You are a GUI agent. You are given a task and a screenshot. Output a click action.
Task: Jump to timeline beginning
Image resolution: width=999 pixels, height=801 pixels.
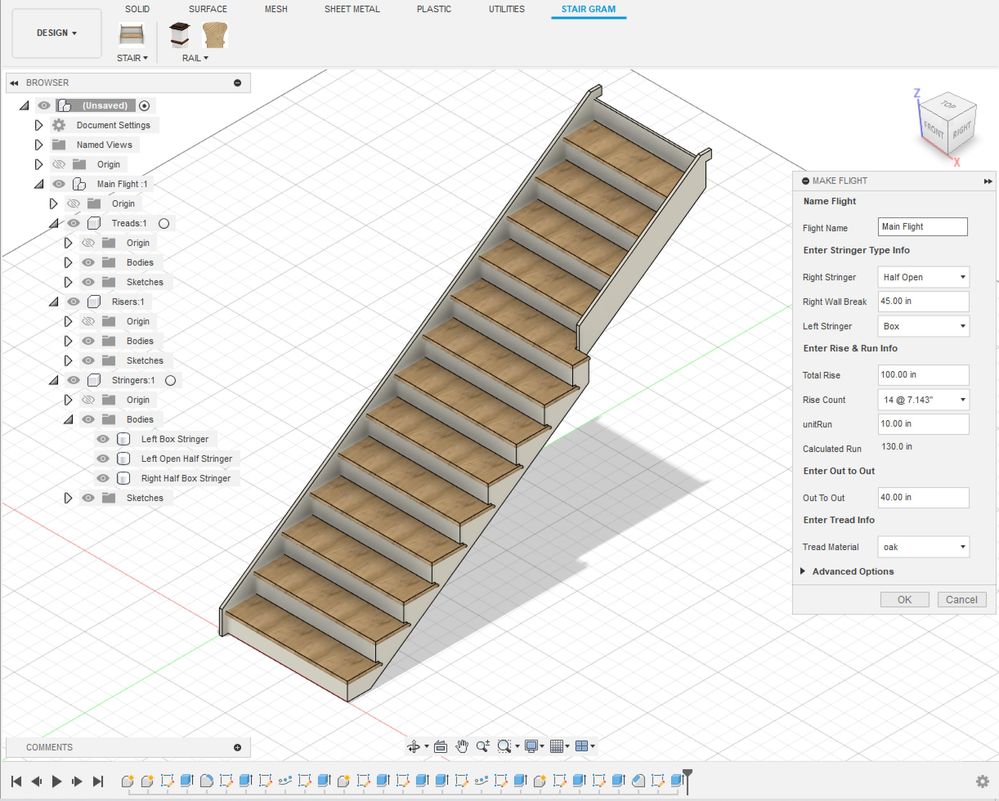click(17, 781)
